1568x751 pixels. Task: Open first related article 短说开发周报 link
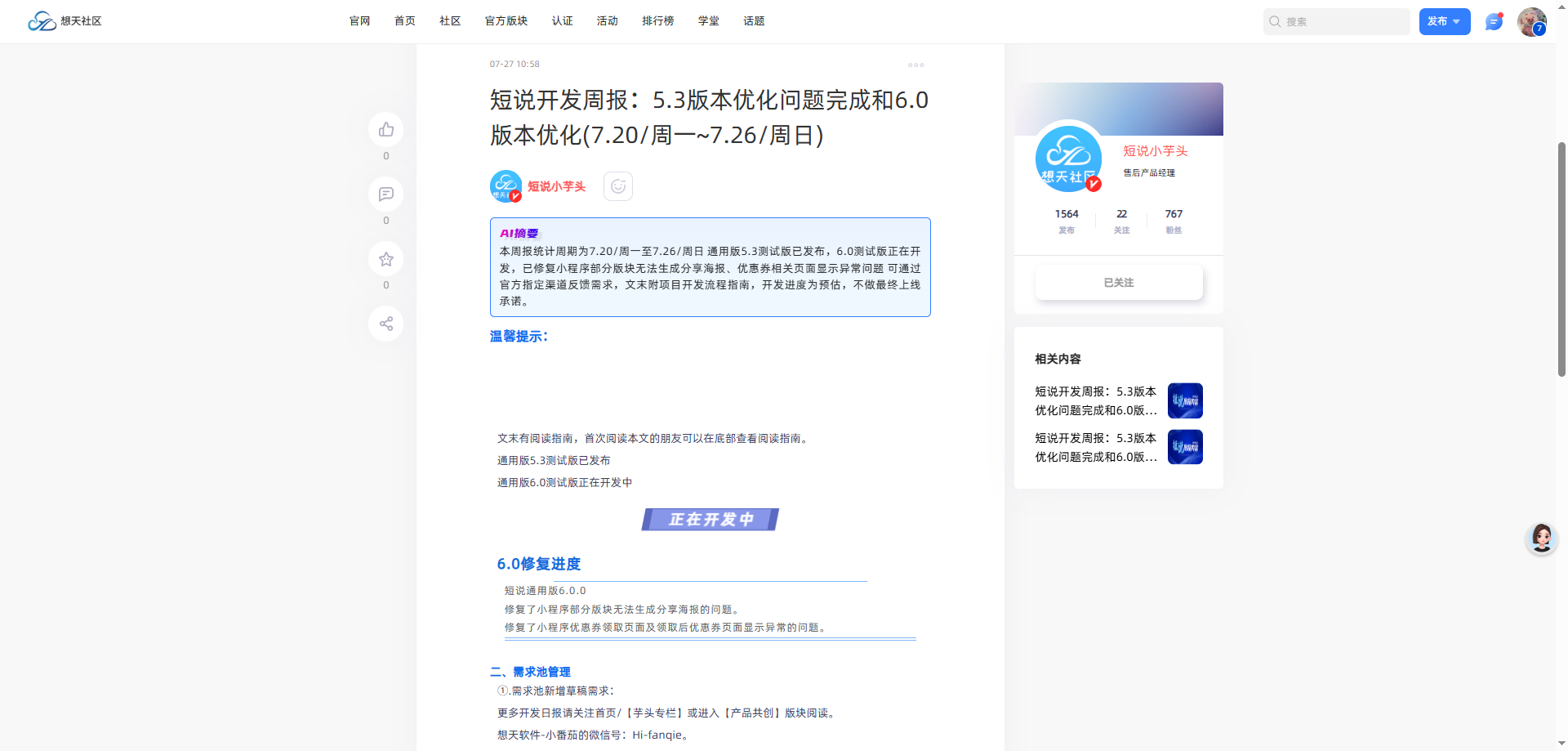coord(1096,401)
